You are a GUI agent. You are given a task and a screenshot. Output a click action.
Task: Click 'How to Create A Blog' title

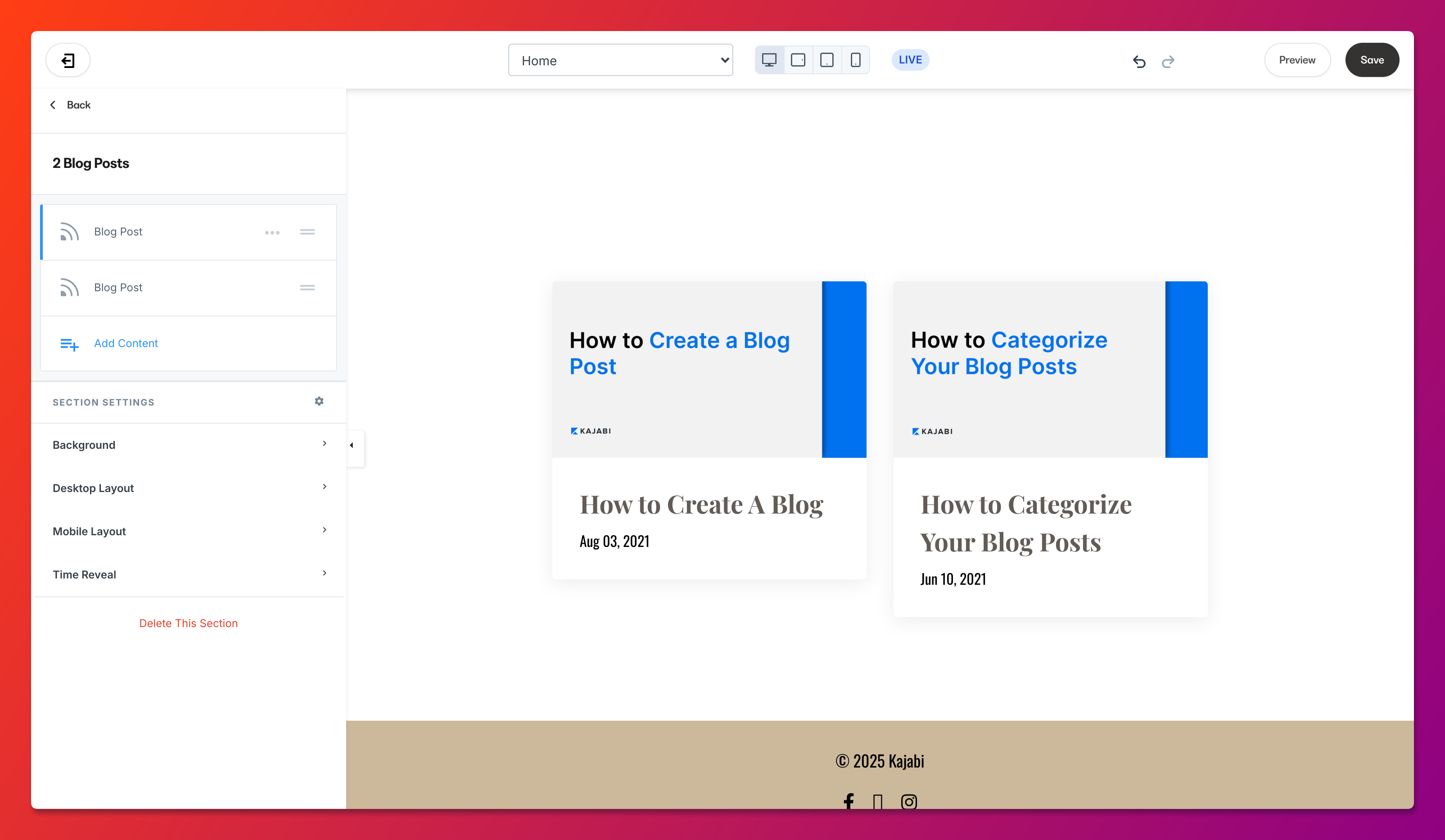click(x=701, y=505)
